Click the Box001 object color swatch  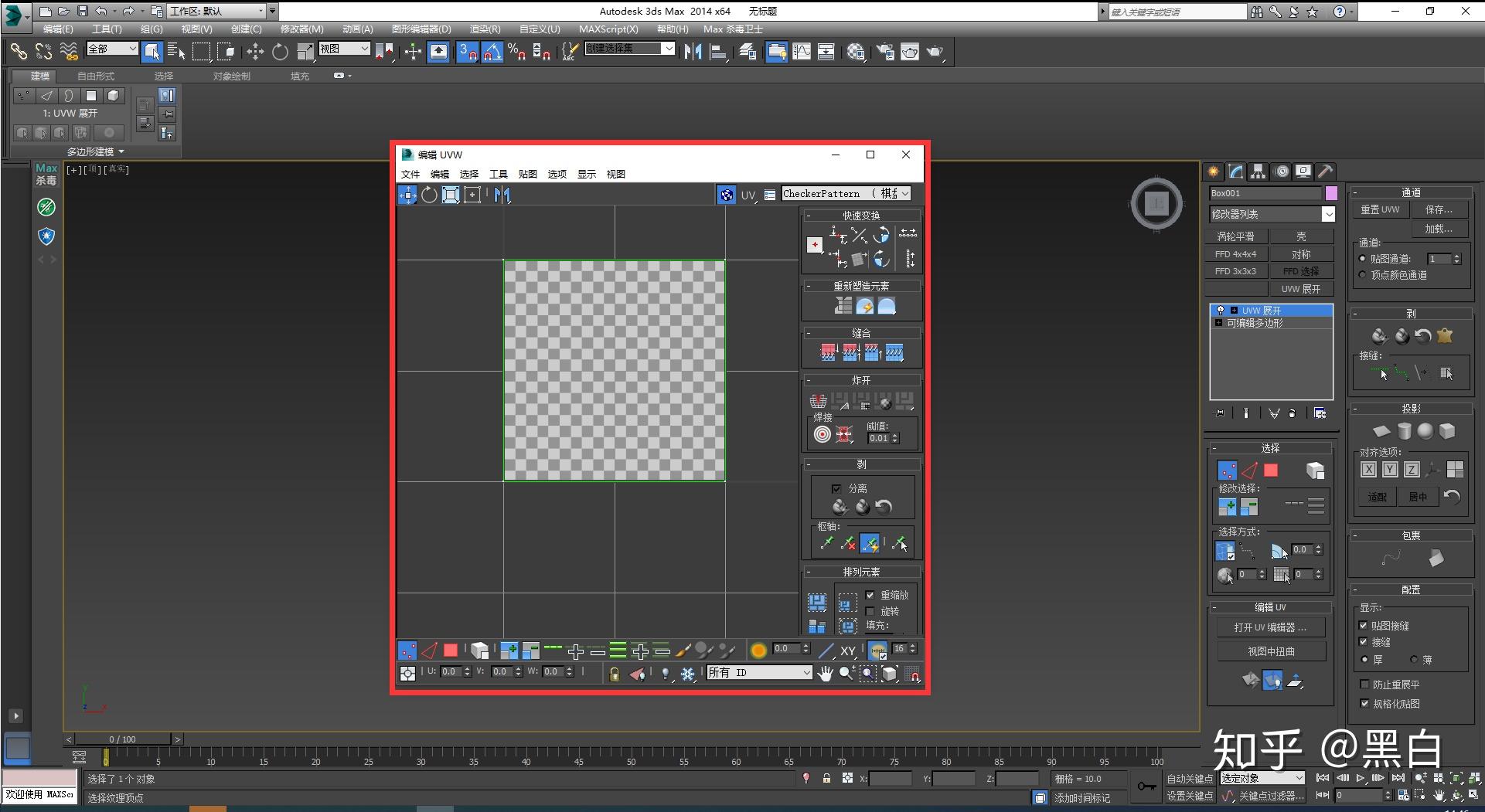tap(1331, 193)
